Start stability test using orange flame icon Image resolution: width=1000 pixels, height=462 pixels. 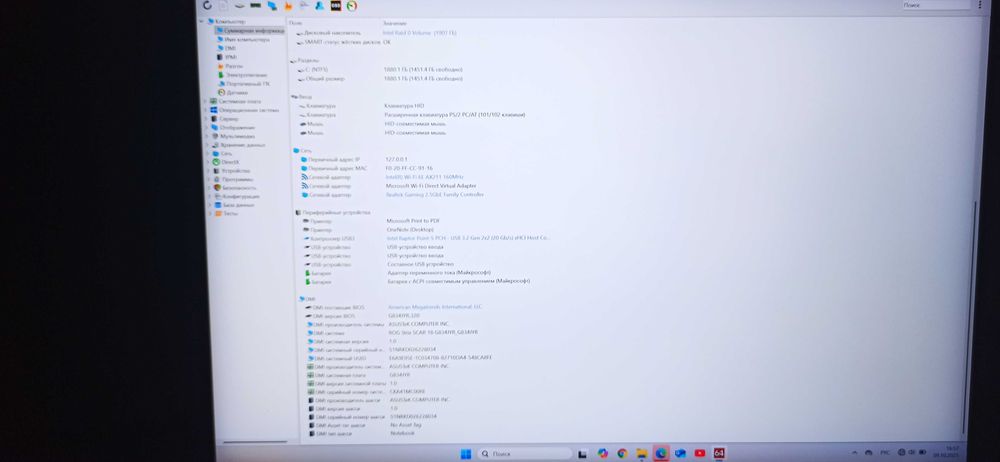tap(288, 6)
